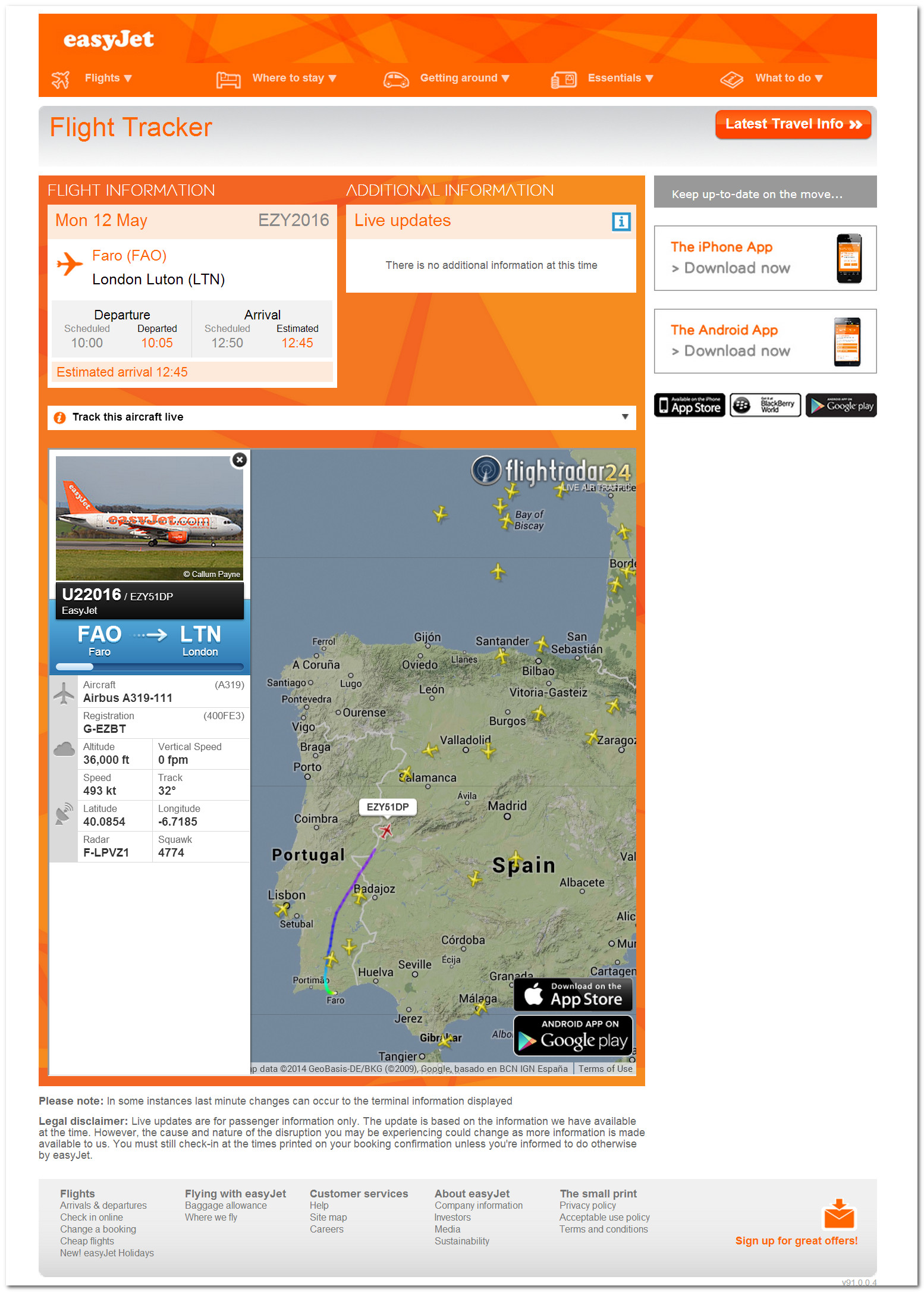The width and height of the screenshot is (924, 1292).
Task: Collapse the Track this aircraft live dropdown arrow
Action: 625,417
